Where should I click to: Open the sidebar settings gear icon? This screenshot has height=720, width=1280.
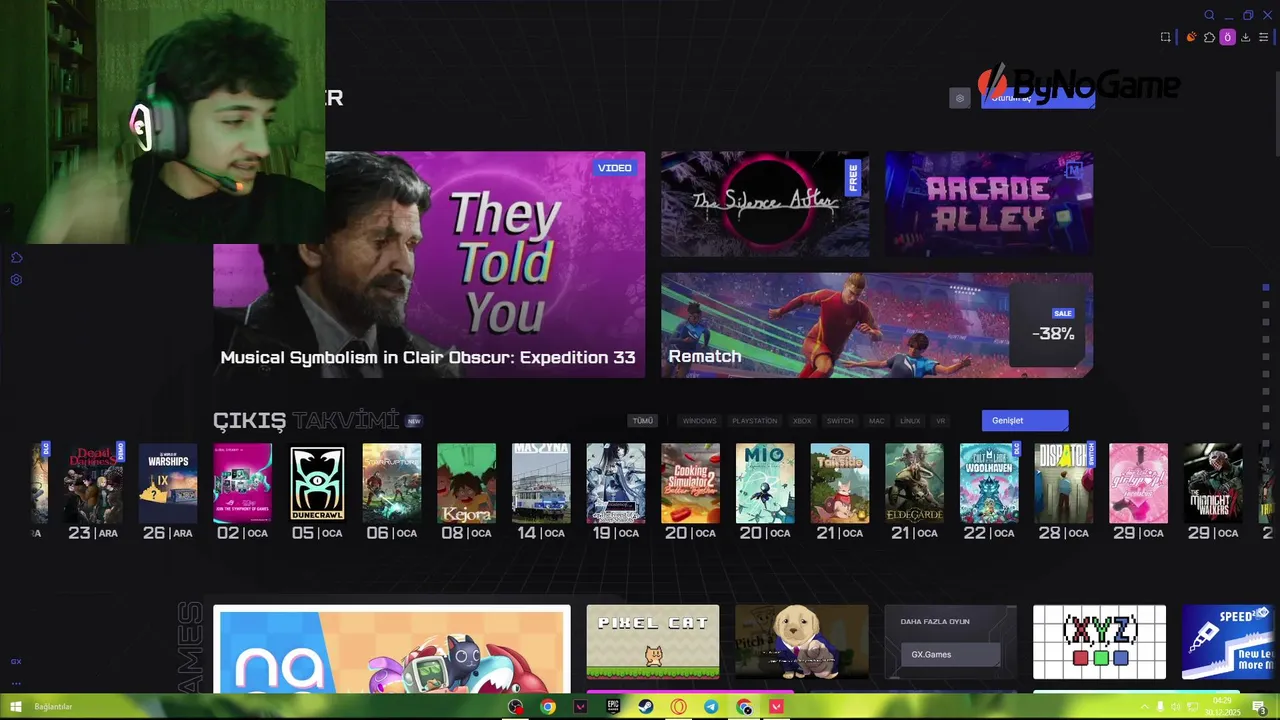(16, 280)
